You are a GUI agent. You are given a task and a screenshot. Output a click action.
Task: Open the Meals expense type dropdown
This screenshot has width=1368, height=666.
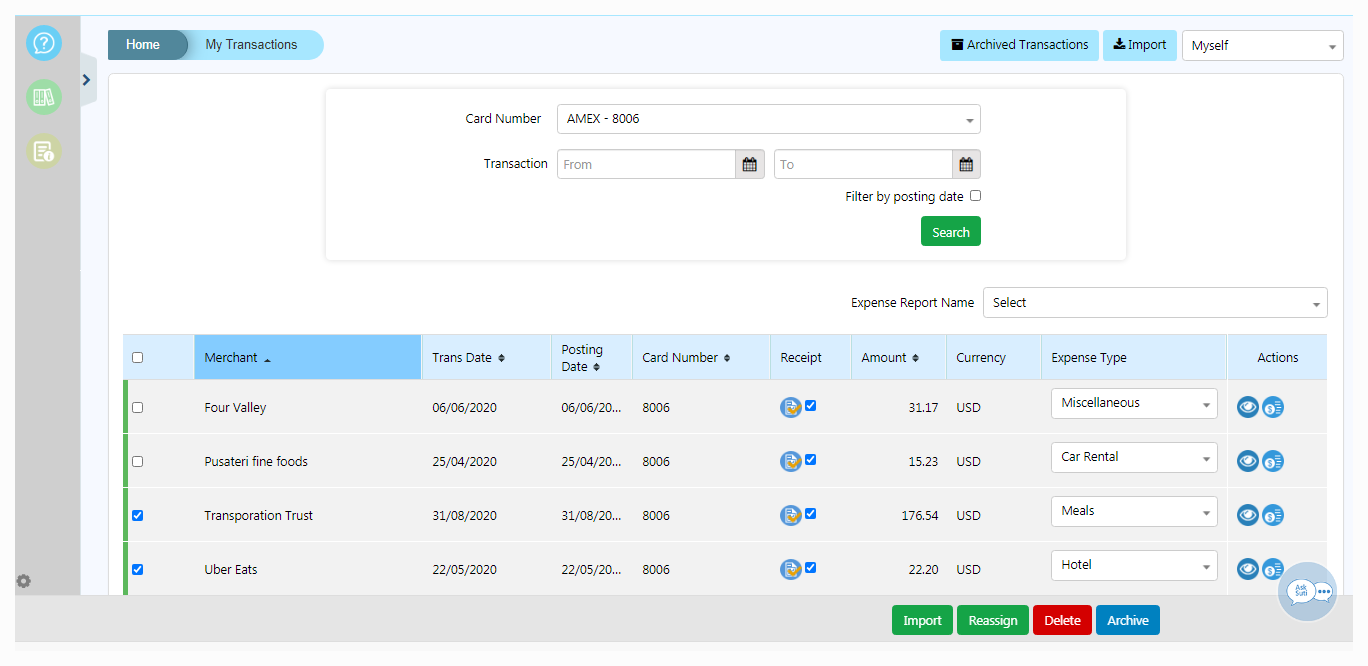coord(1134,511)
